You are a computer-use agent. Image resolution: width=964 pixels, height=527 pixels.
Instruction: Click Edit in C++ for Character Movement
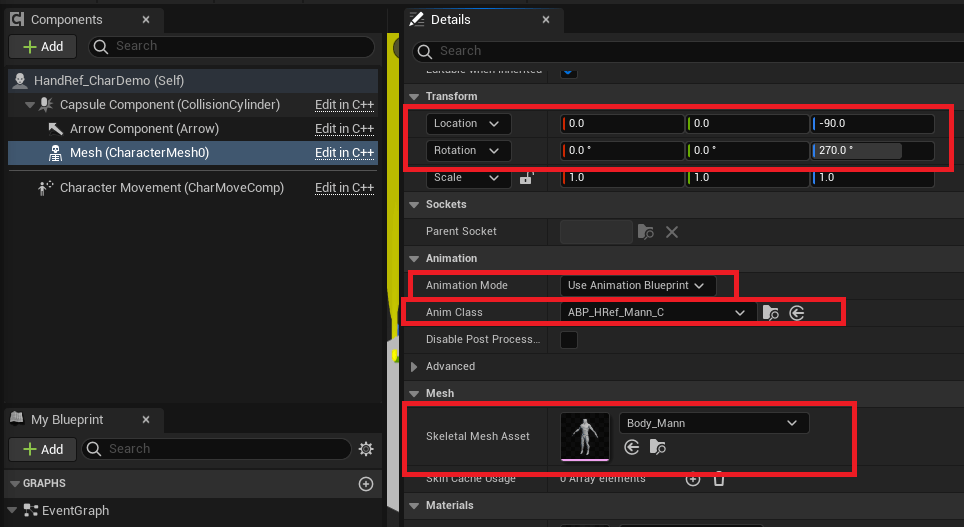click(344, 188)
